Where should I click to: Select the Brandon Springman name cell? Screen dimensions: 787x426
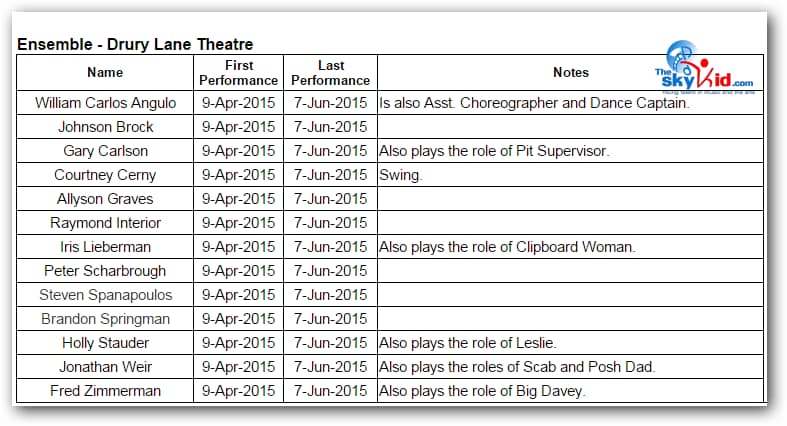(105, 319)
